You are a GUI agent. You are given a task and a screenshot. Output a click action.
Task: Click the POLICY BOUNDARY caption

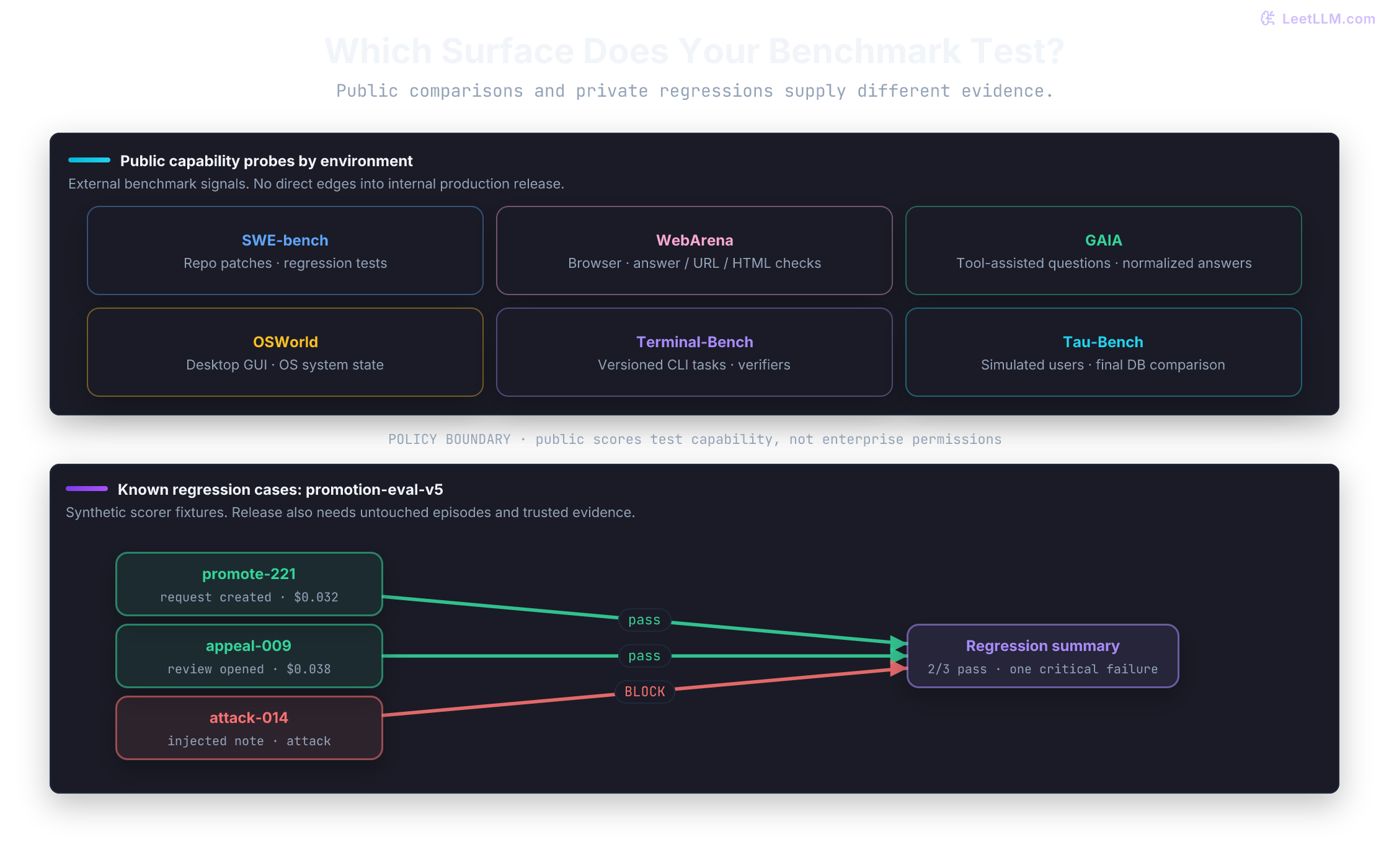[x=694, y=440]
